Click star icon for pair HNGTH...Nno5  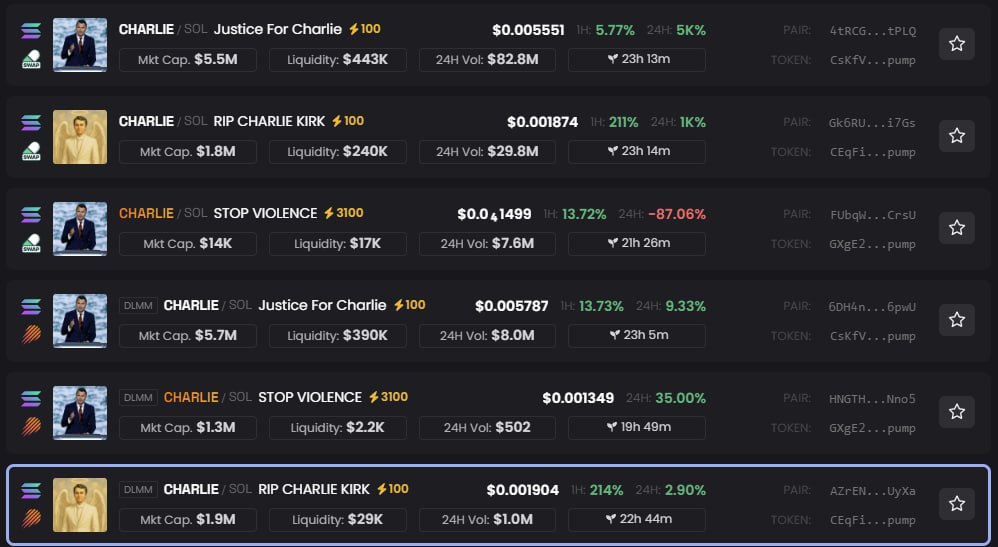pos(956,412)
